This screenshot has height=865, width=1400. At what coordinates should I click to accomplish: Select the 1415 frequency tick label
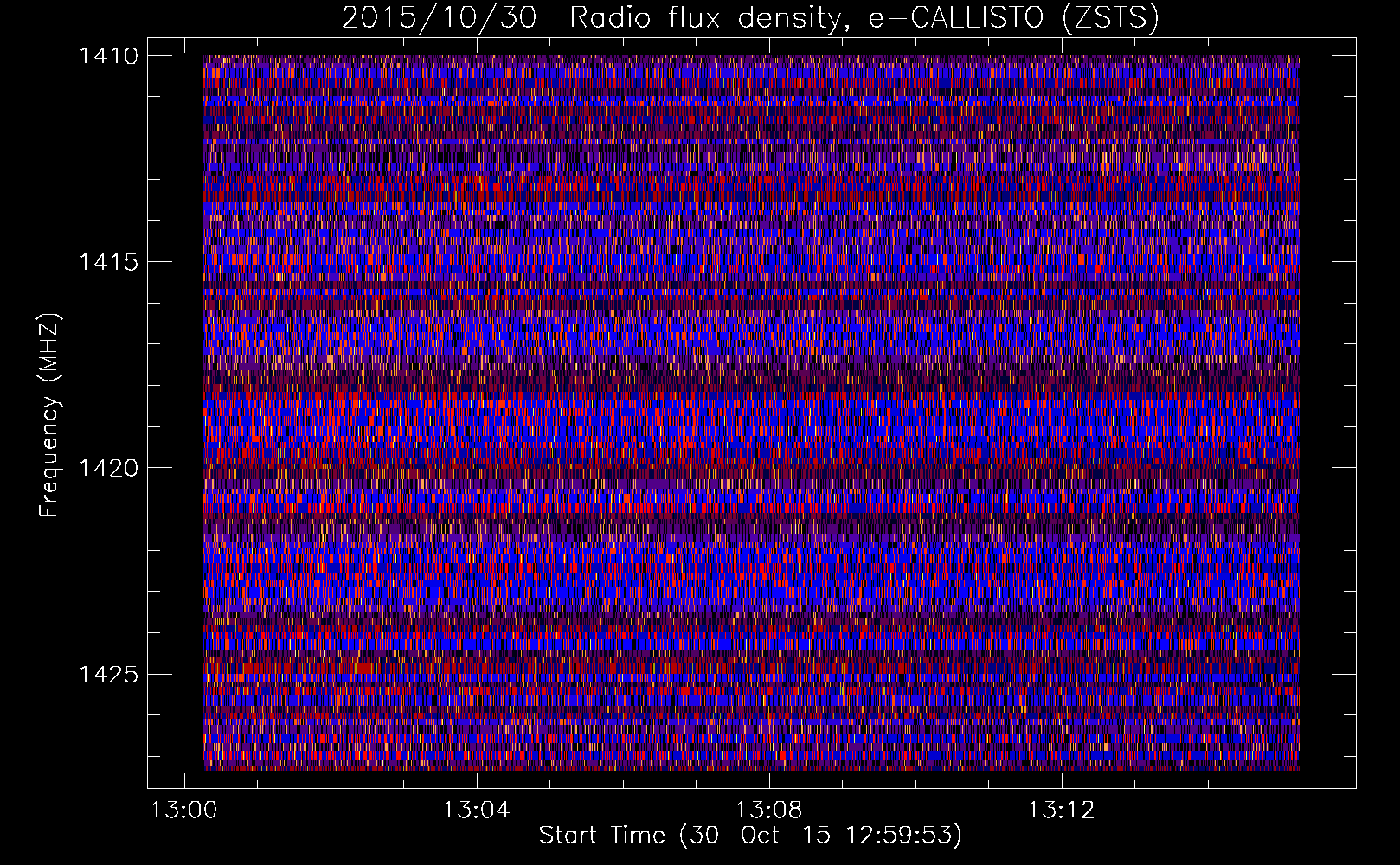point(108,262)
